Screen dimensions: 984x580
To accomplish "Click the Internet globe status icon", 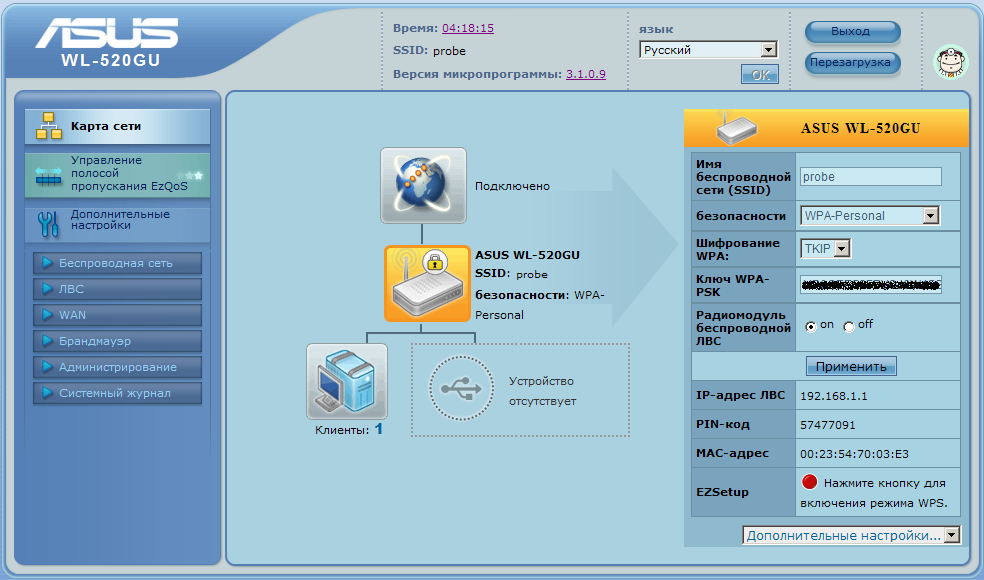I will pos(424,186).
